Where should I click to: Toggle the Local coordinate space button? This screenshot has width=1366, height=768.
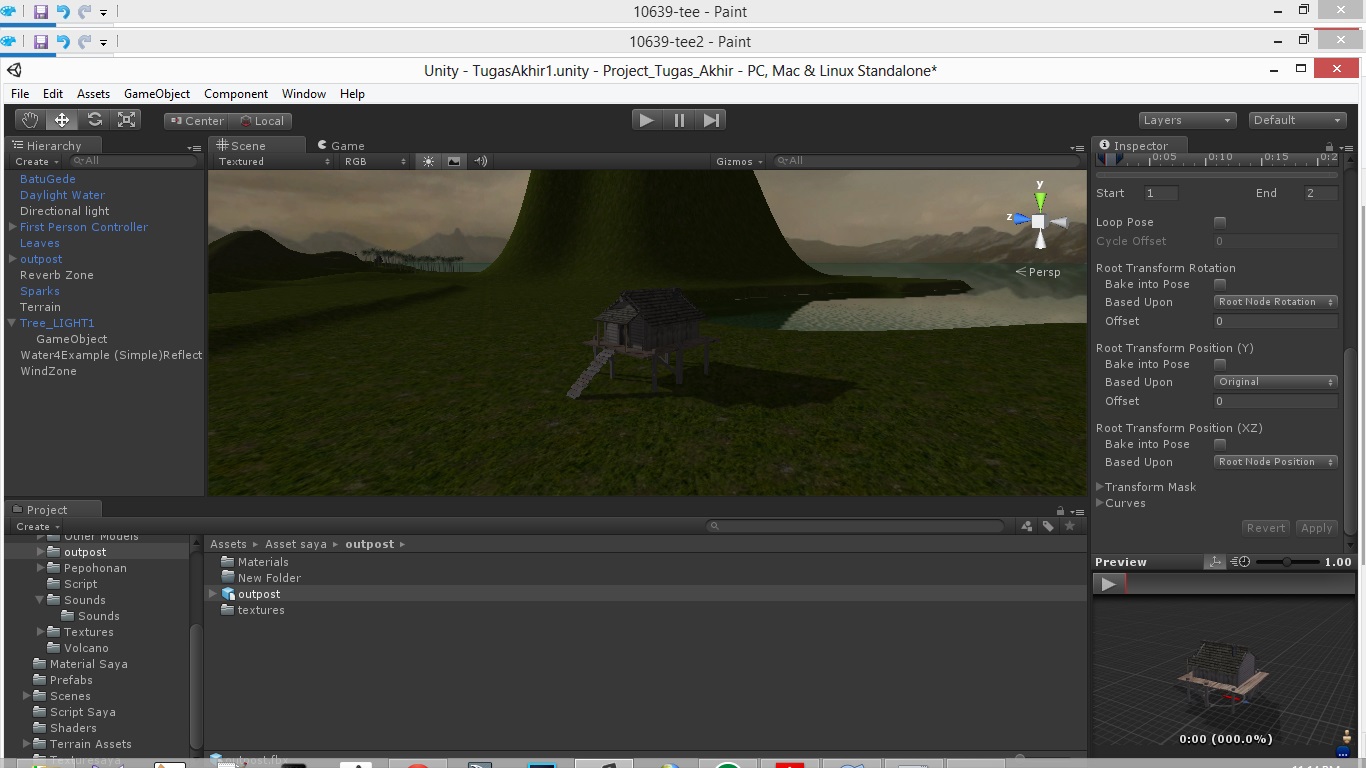[261, 121]
